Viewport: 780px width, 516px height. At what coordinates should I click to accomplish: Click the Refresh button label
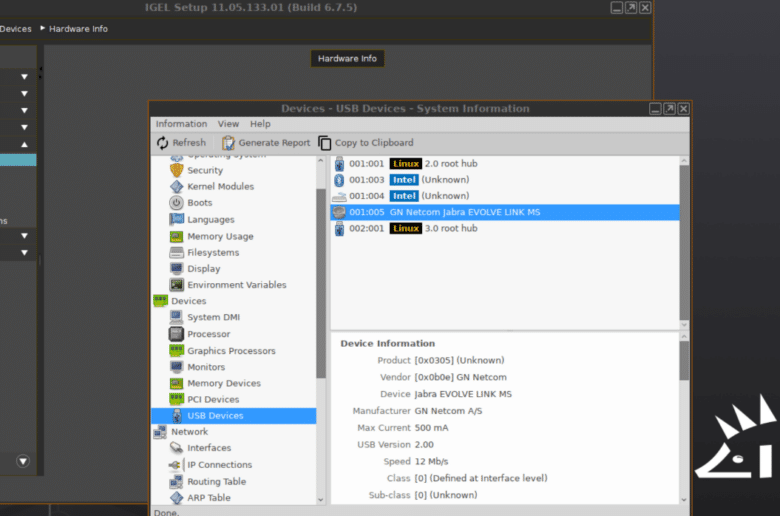pyautogui.click(x=189, y=143)
